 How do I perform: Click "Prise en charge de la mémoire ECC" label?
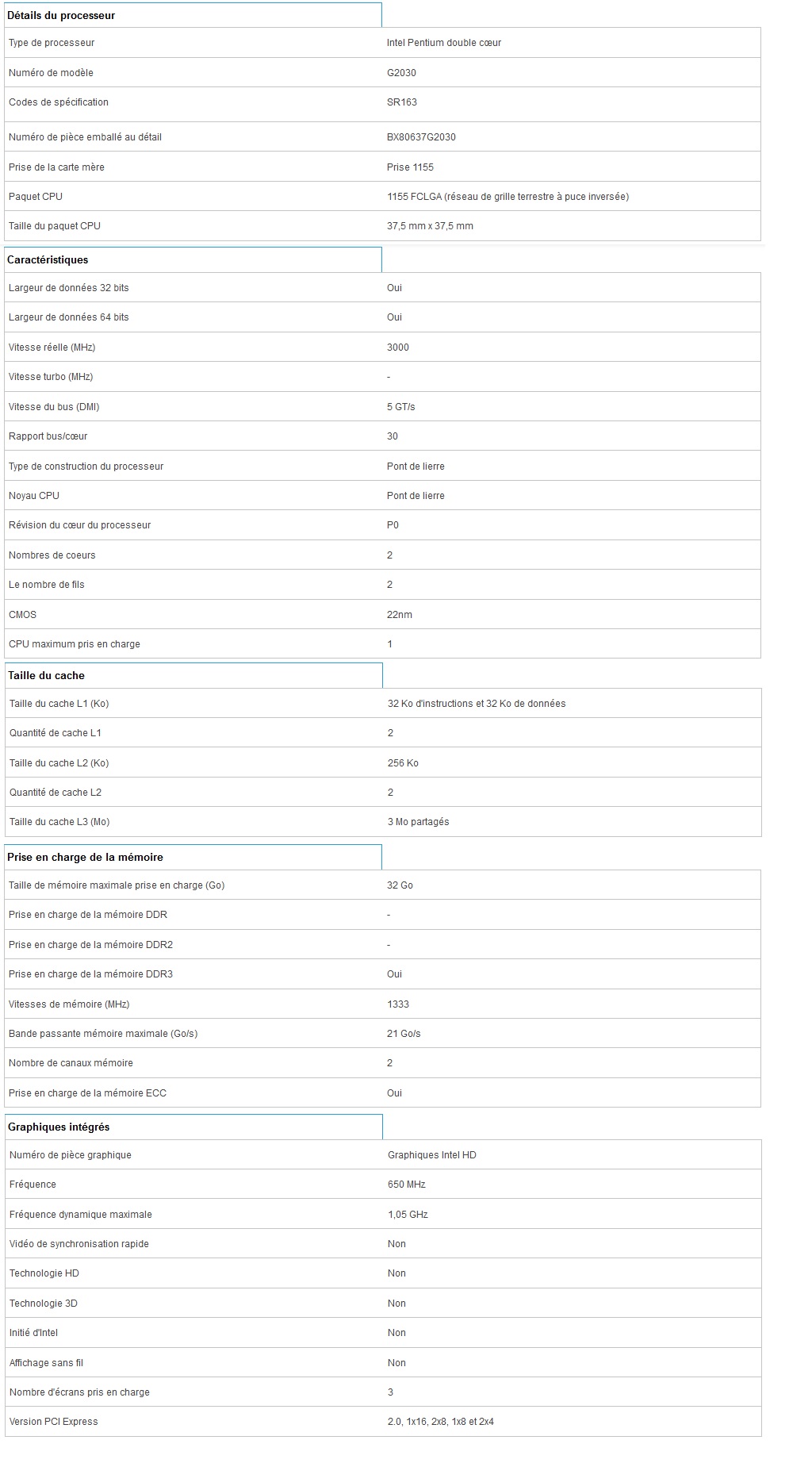pos(87,1093)
